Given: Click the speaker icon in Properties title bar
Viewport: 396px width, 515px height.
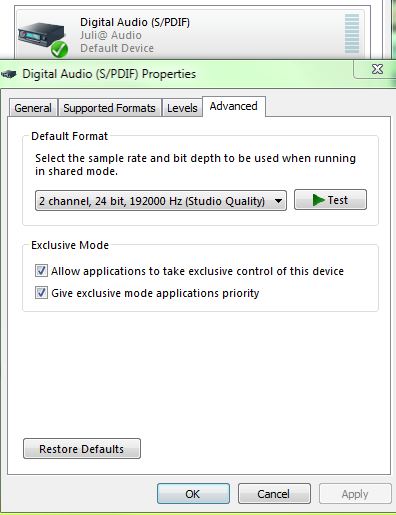Looking at the screenshot, I should [x=9, y=74].
